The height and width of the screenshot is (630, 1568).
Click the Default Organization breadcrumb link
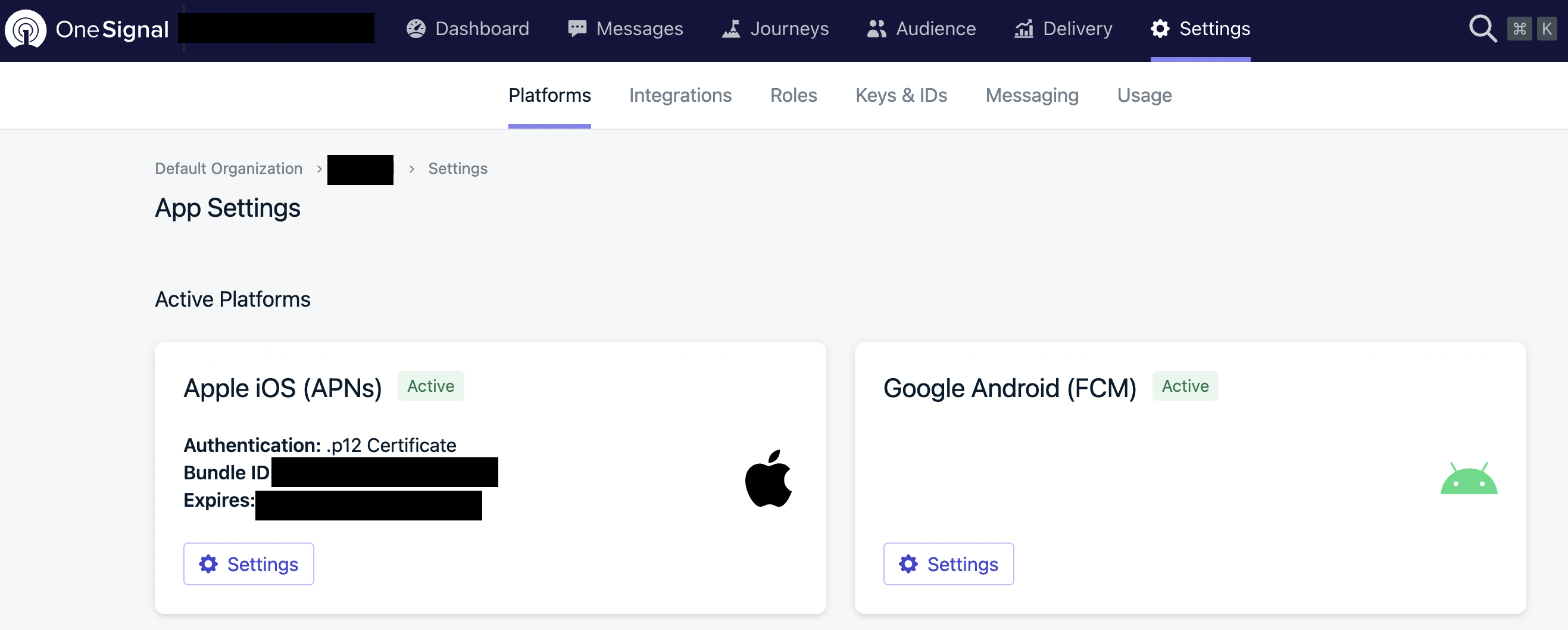click(x=228, y=169)
